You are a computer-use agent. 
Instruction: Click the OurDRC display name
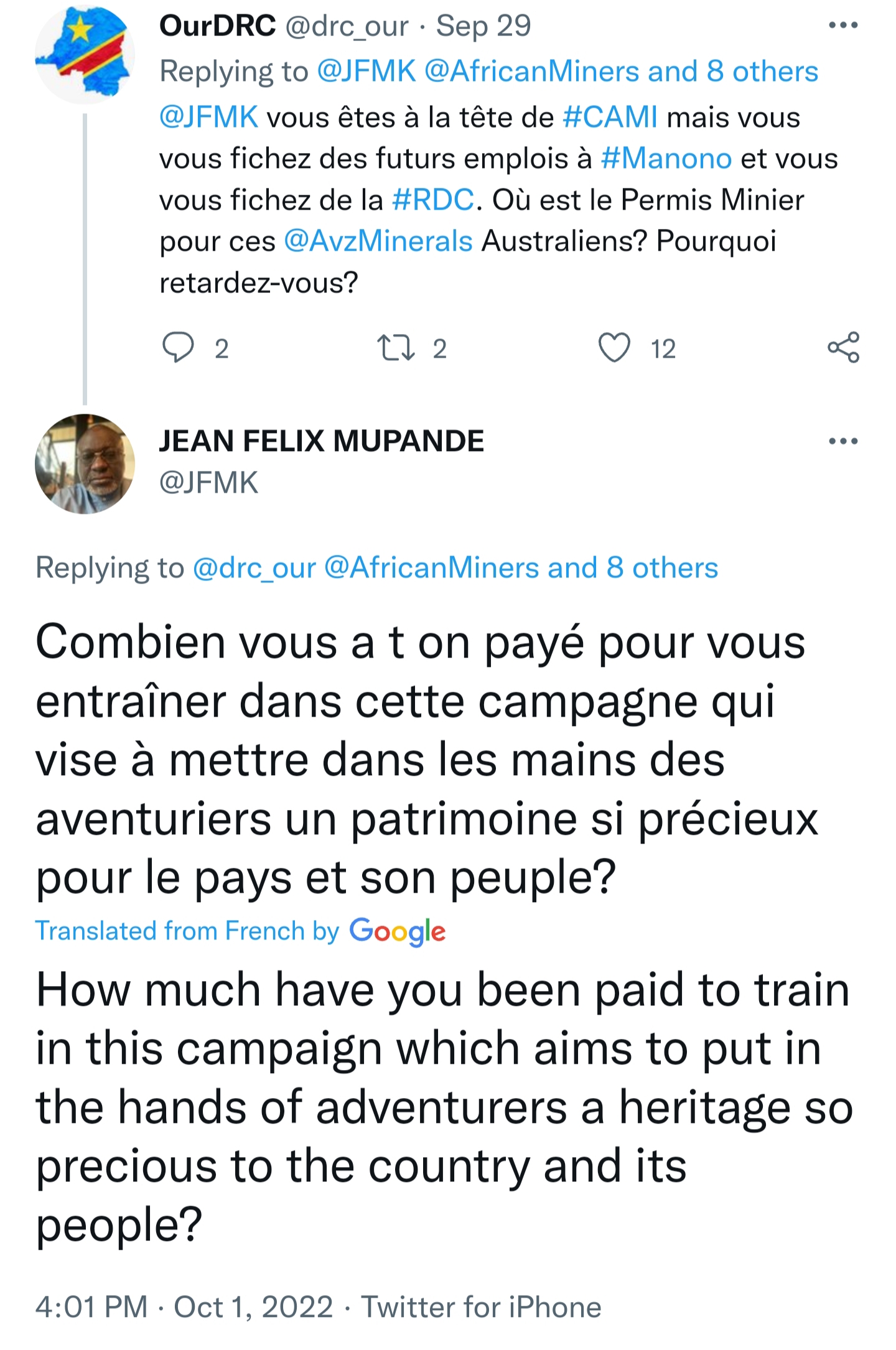pos(217,26)
